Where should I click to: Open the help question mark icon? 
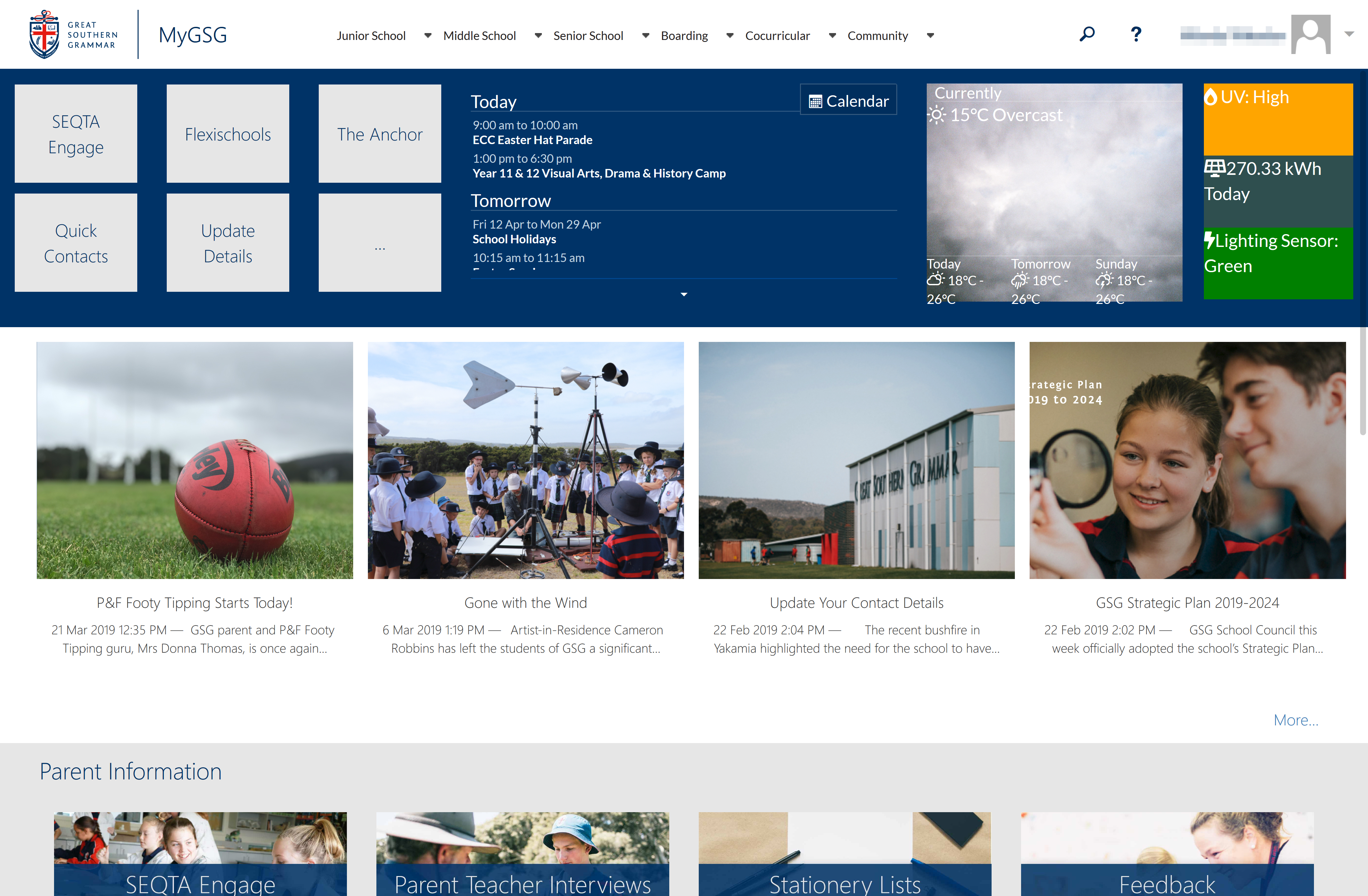tap(1136, 34)
